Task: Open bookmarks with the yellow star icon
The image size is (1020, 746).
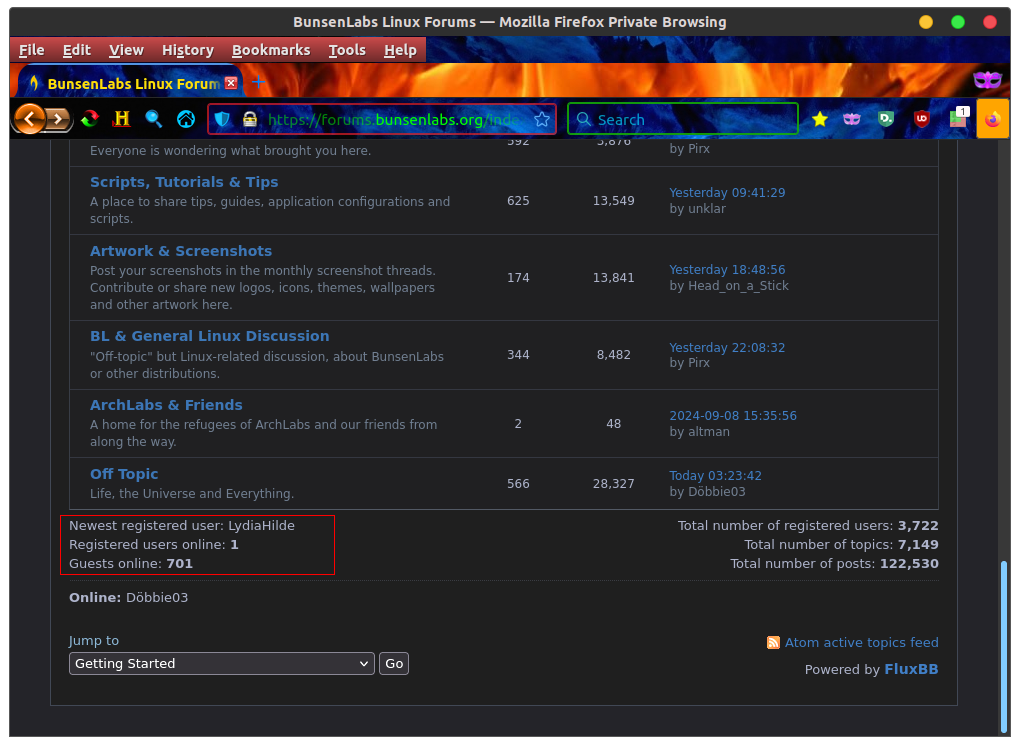Action: click(820, 119)
